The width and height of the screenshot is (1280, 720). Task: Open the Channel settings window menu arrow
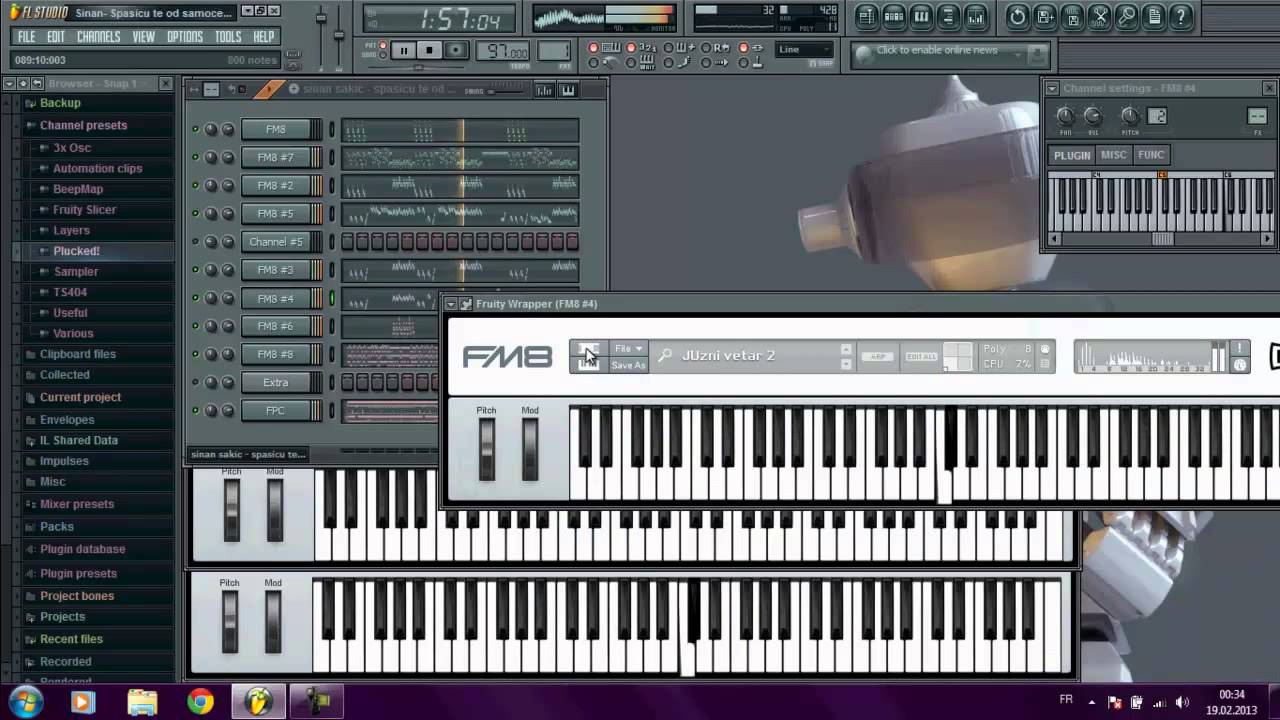pos(1052,88)
